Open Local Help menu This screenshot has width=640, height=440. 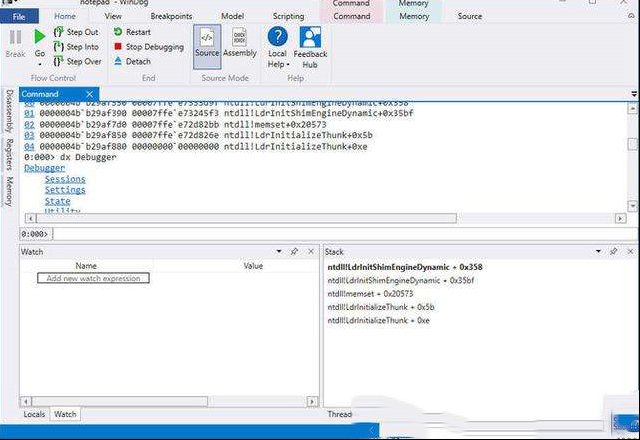click(278, 48)
